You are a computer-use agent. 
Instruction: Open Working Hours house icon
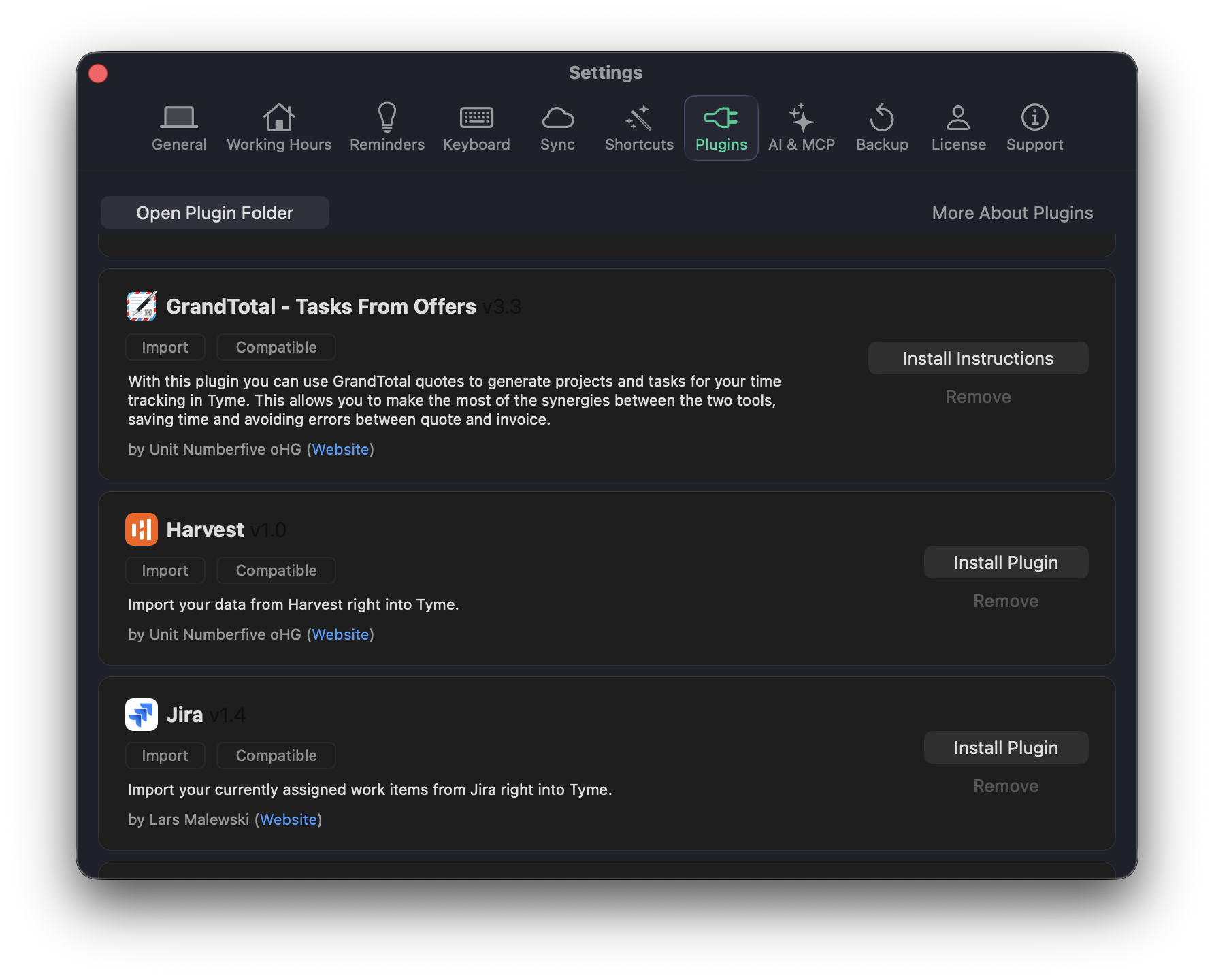pos(279,117)
